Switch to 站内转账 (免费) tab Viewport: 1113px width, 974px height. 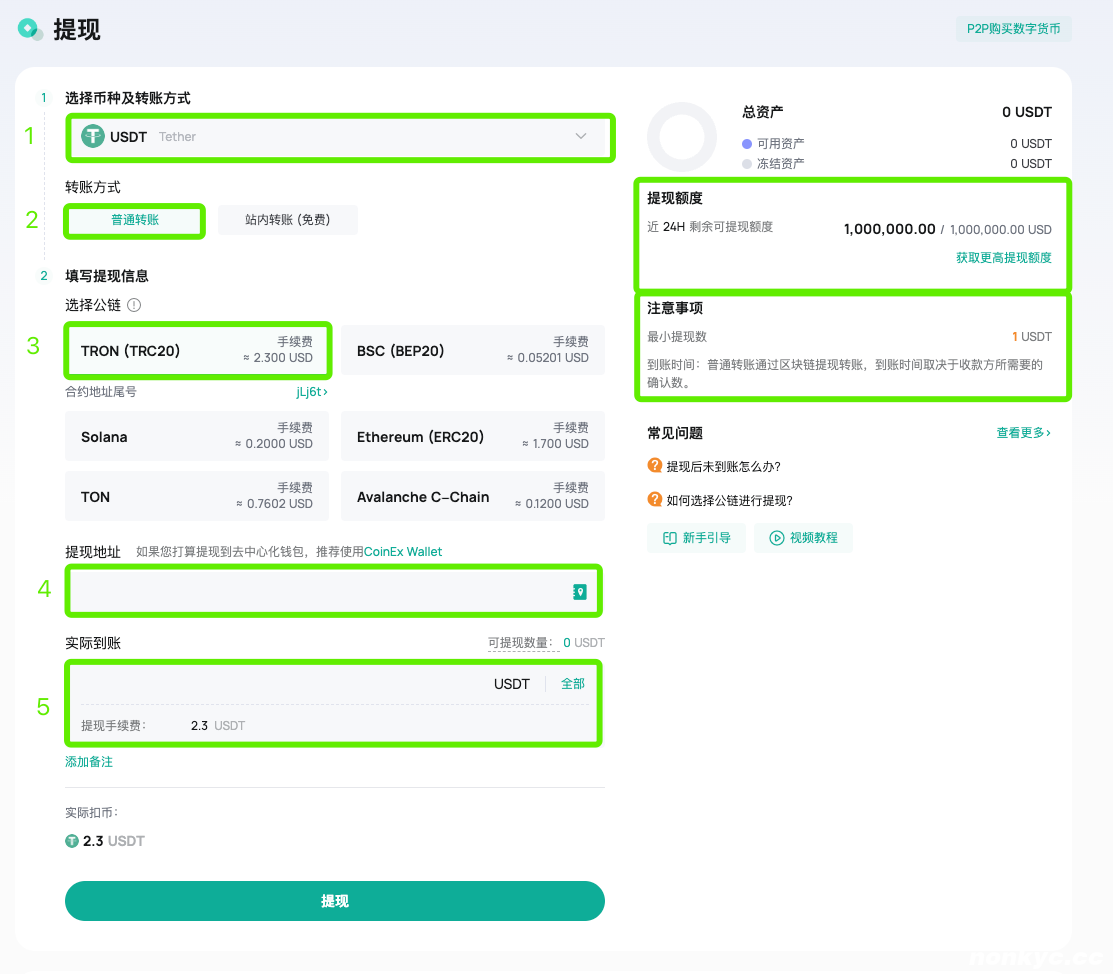[x=287, y=220]
